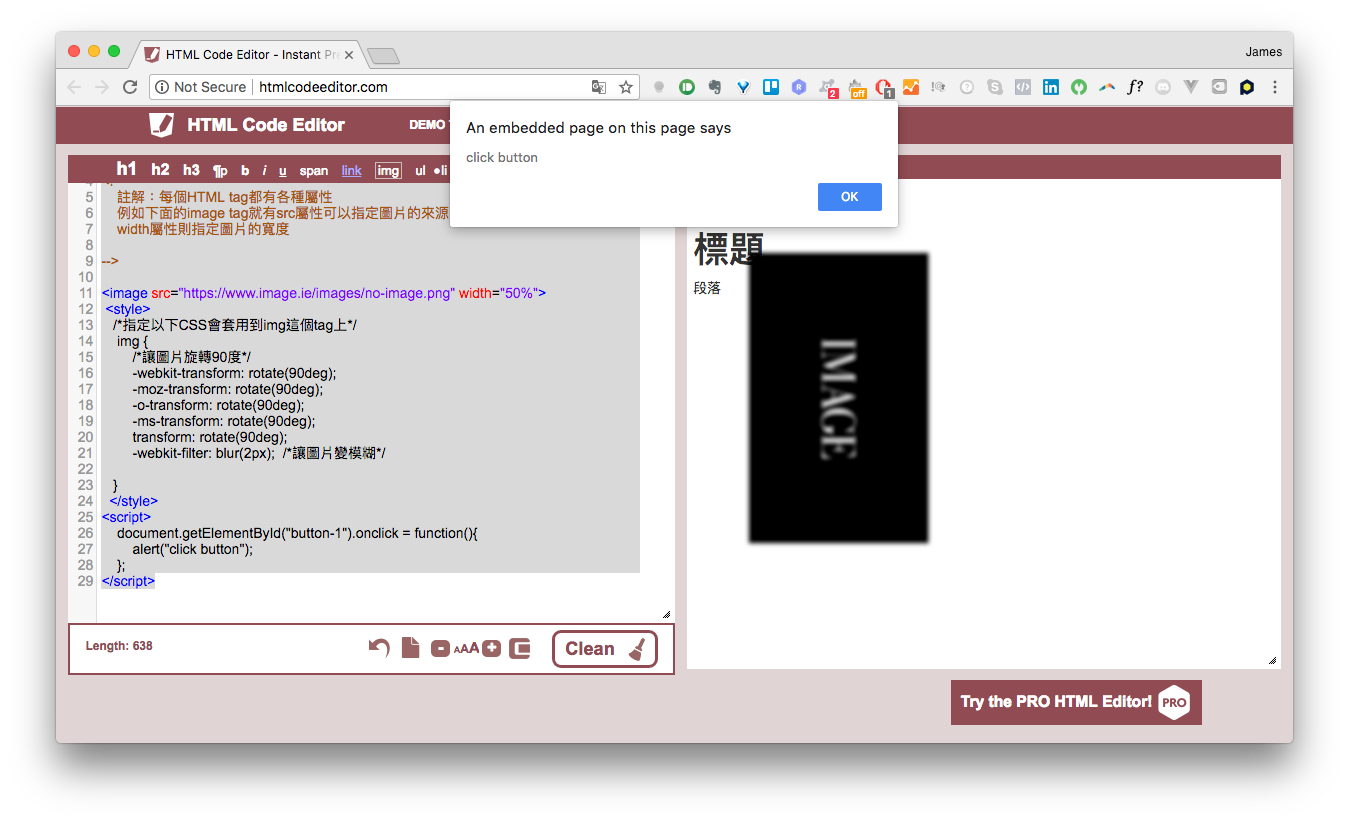Screen dimensions: 1349x823
Task: Click the resize handle of preview pane
Action: tap(1273, 660)
